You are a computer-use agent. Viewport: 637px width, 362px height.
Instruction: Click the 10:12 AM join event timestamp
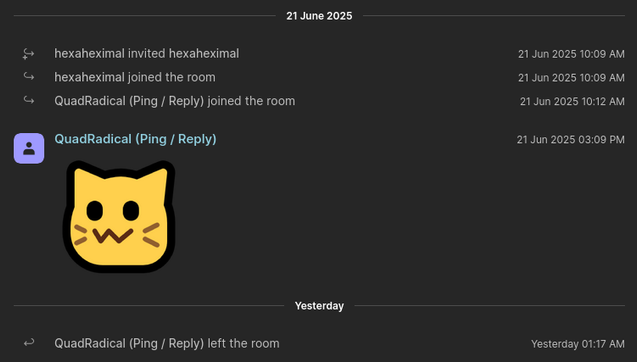tap(572, 102)
